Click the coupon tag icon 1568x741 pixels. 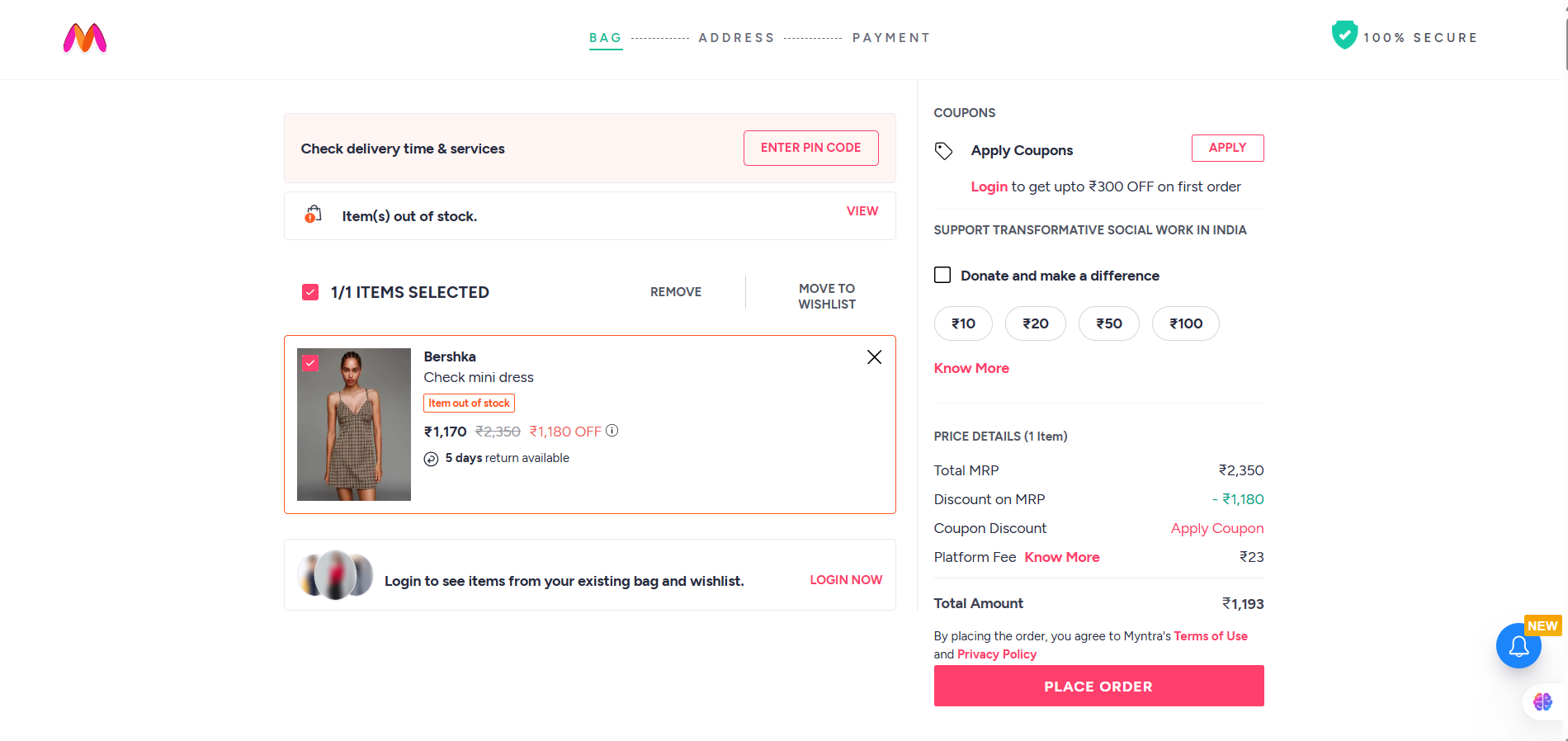point(943,151)
